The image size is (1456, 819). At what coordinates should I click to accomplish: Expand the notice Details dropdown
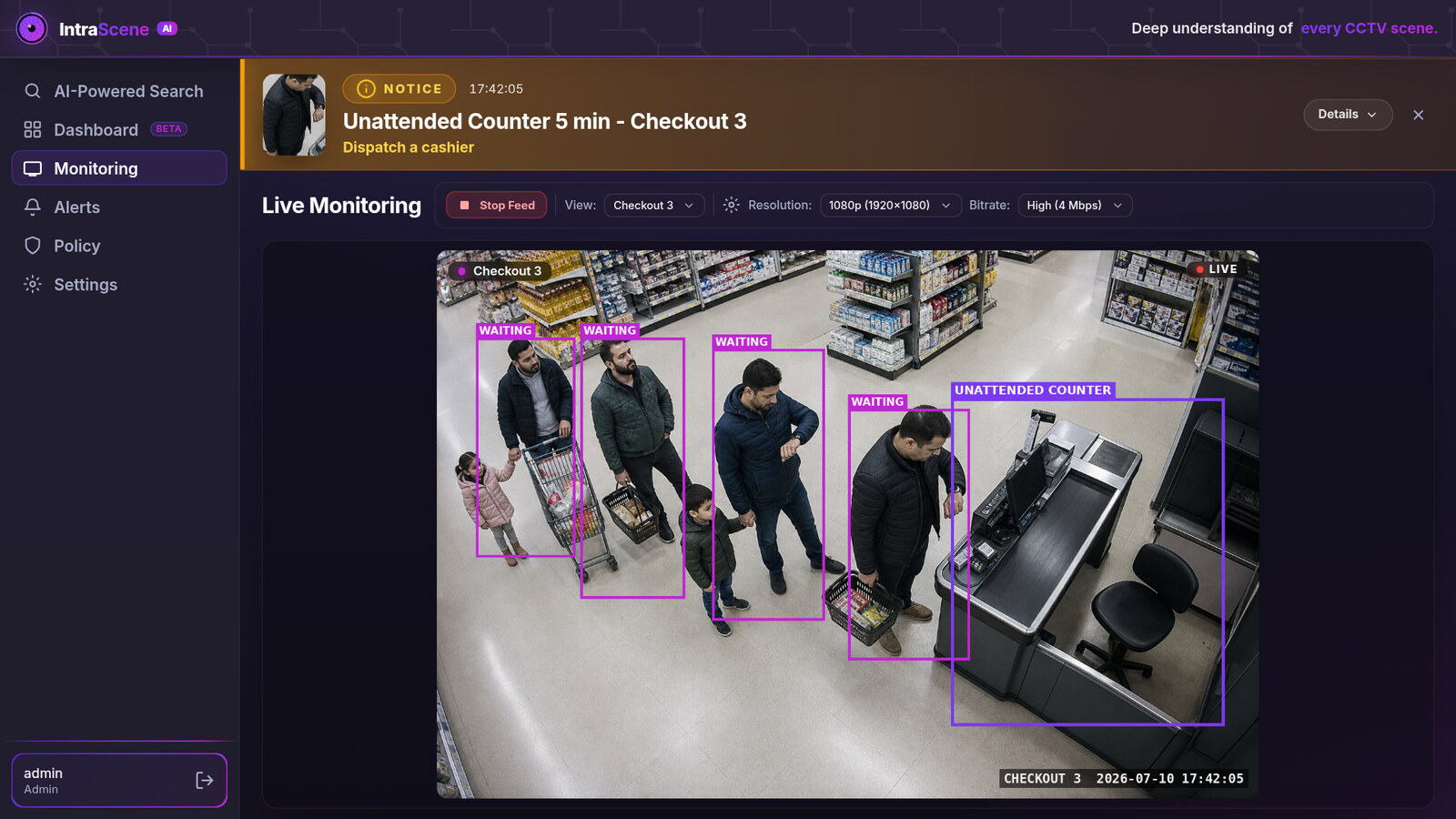pyautogui.click(x=1348, y=115)
